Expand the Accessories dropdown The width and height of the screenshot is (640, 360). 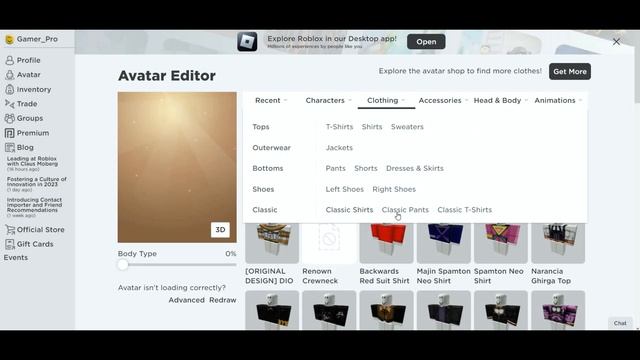pos(442,100)
